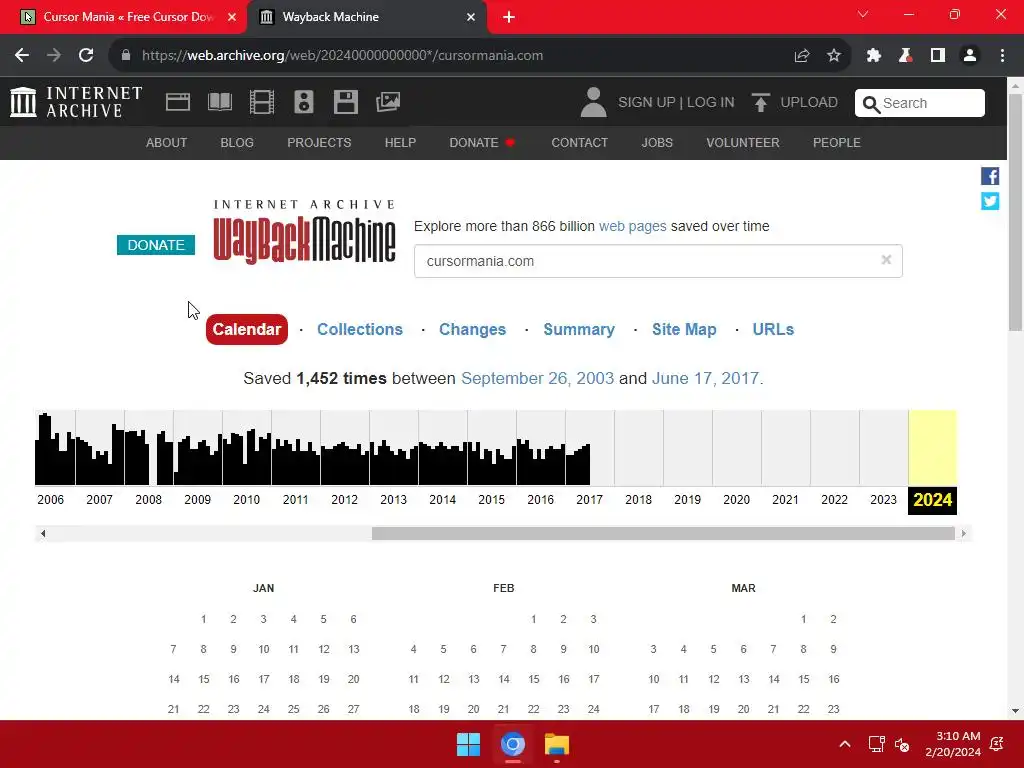Share page on Twitter

tap(990, 201)
